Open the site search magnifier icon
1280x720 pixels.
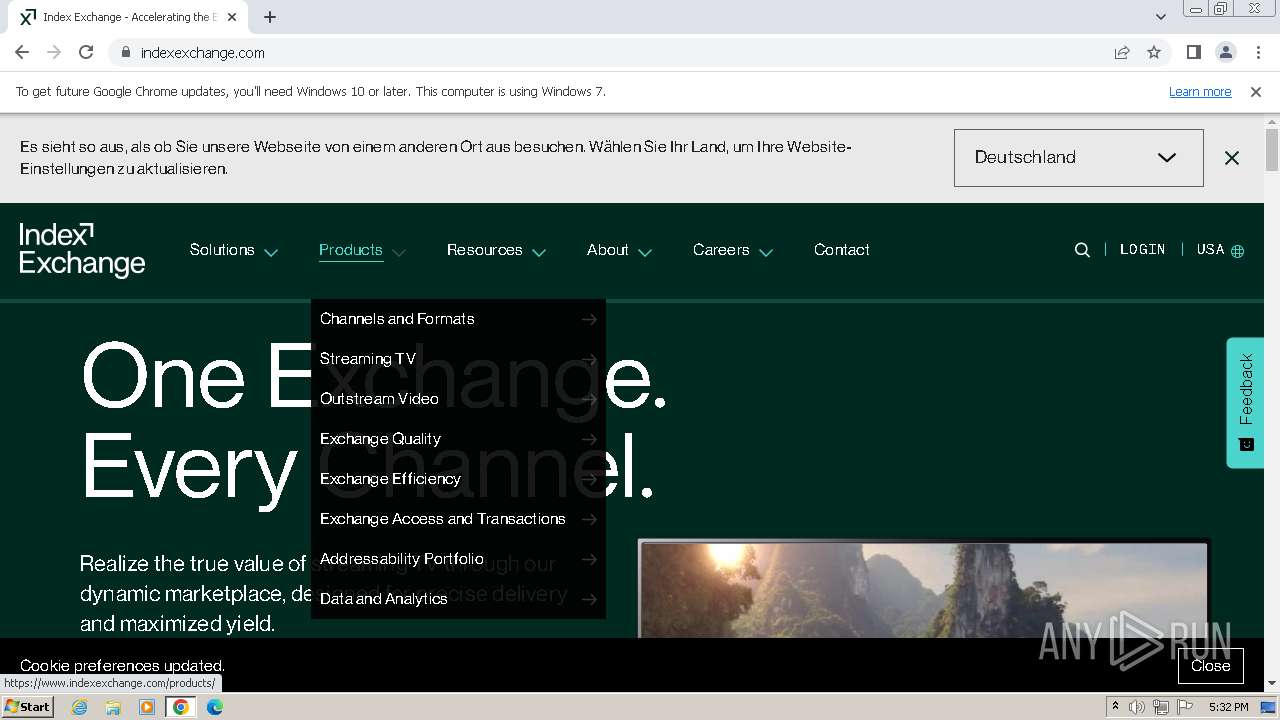1082,250
